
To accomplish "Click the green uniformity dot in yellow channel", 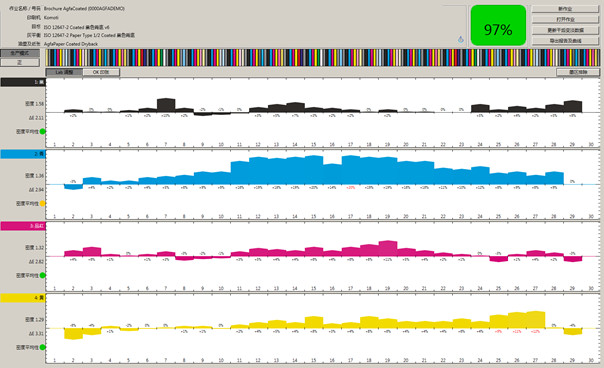I will 43,347.
